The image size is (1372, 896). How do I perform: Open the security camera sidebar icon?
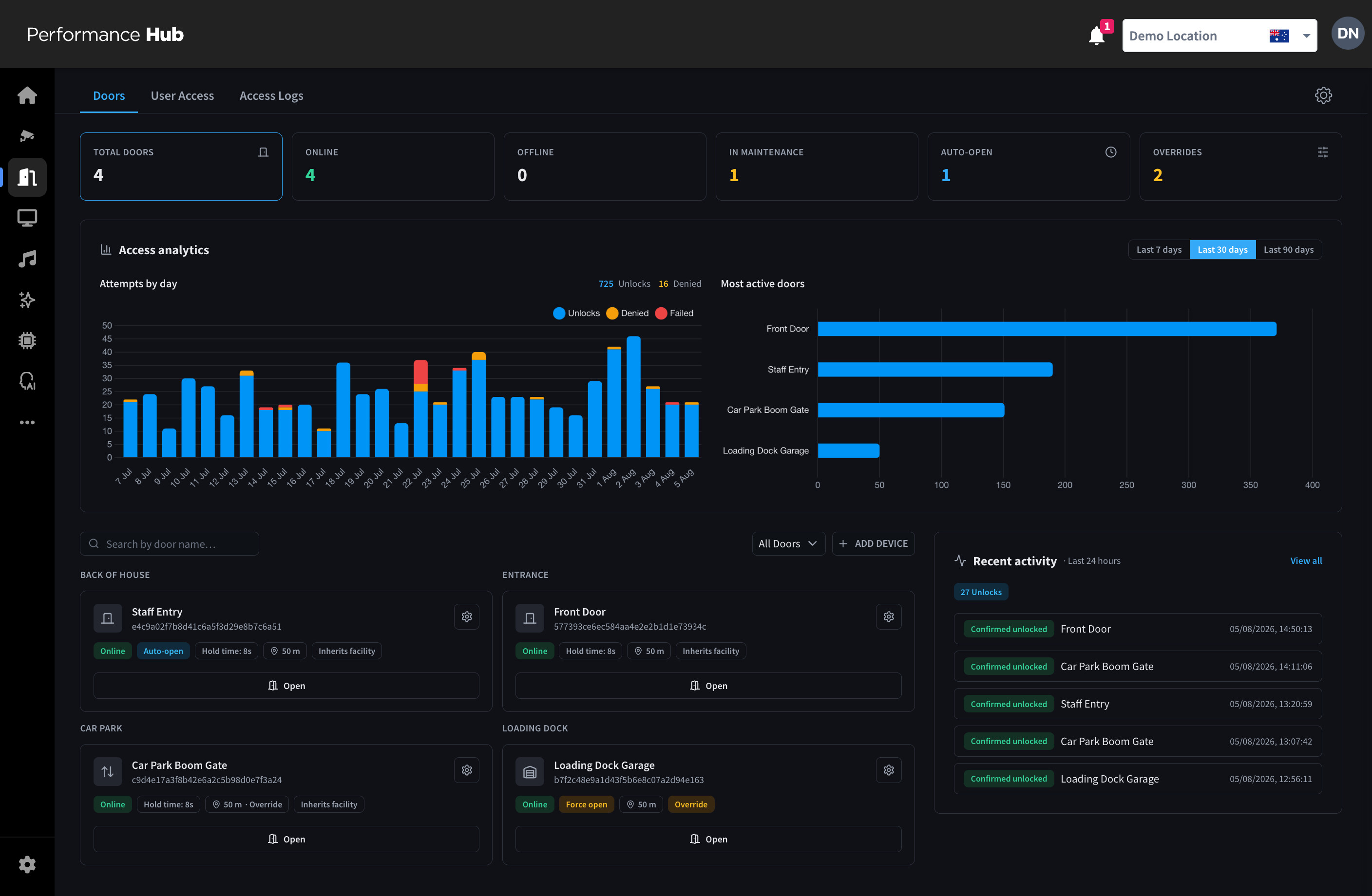tap(27, 136)
